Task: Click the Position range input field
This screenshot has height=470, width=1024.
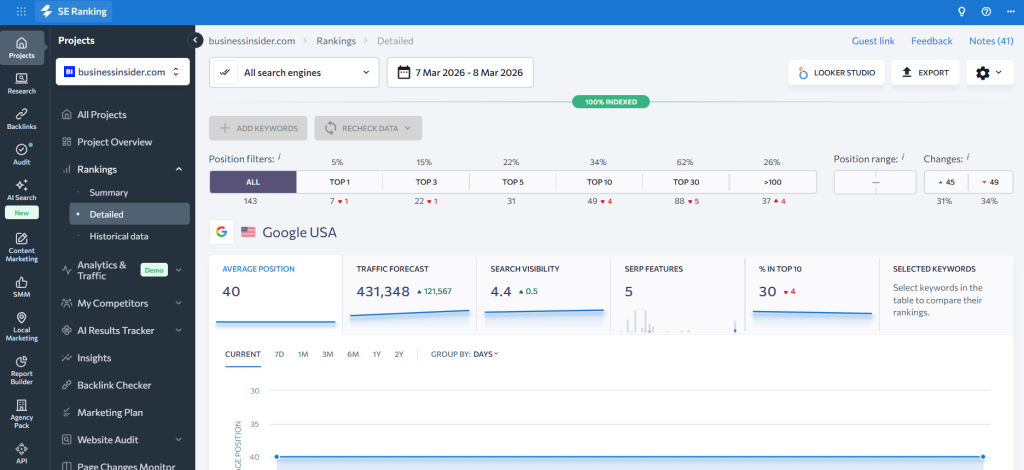Action: click(x=875, y=182)
